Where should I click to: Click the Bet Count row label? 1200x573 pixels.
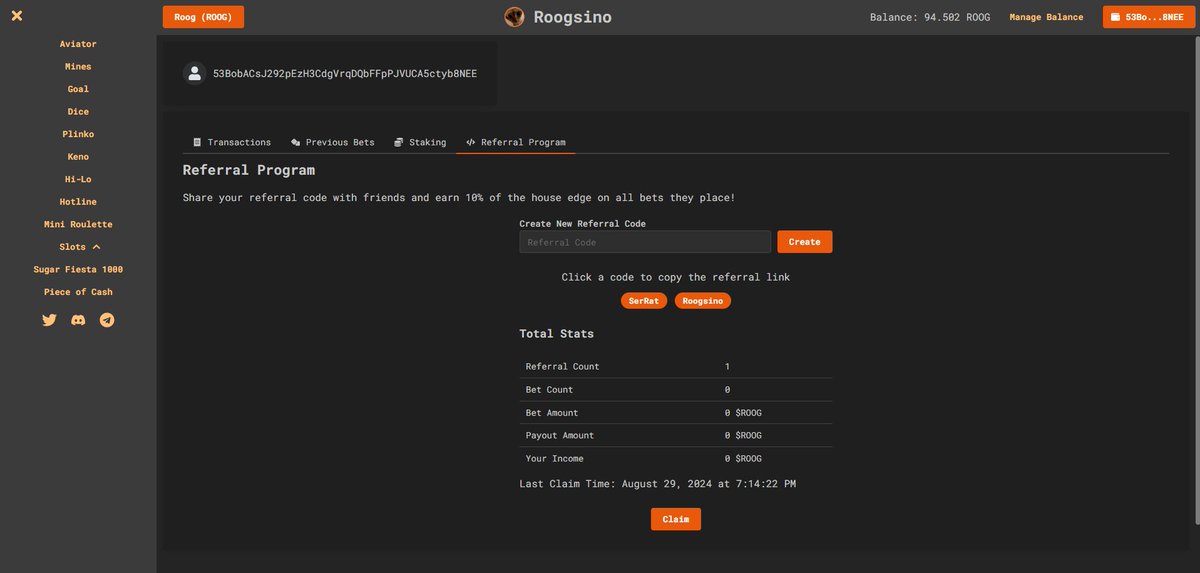point(550,390)
